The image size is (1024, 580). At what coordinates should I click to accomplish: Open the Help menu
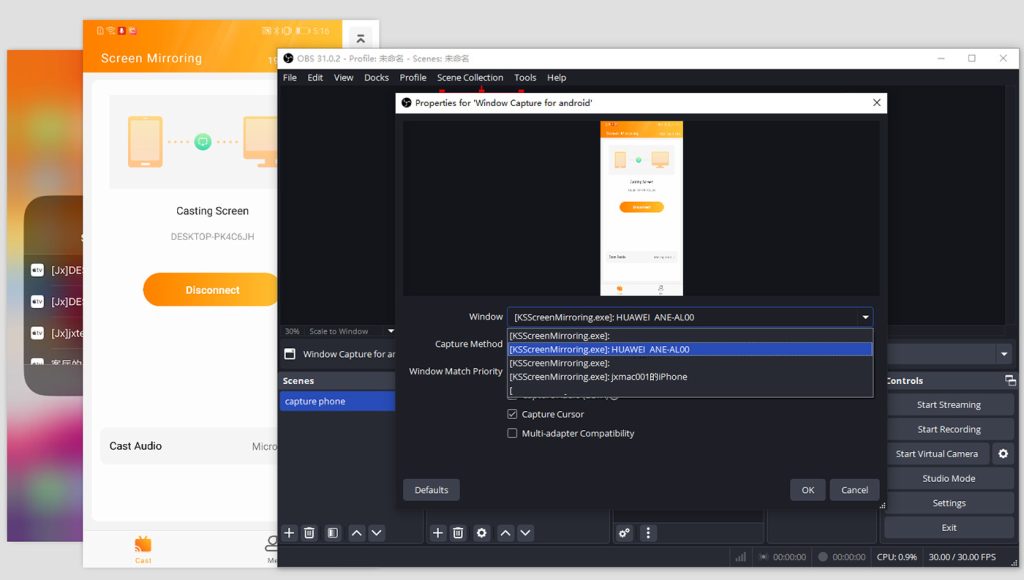coord(556,77)
